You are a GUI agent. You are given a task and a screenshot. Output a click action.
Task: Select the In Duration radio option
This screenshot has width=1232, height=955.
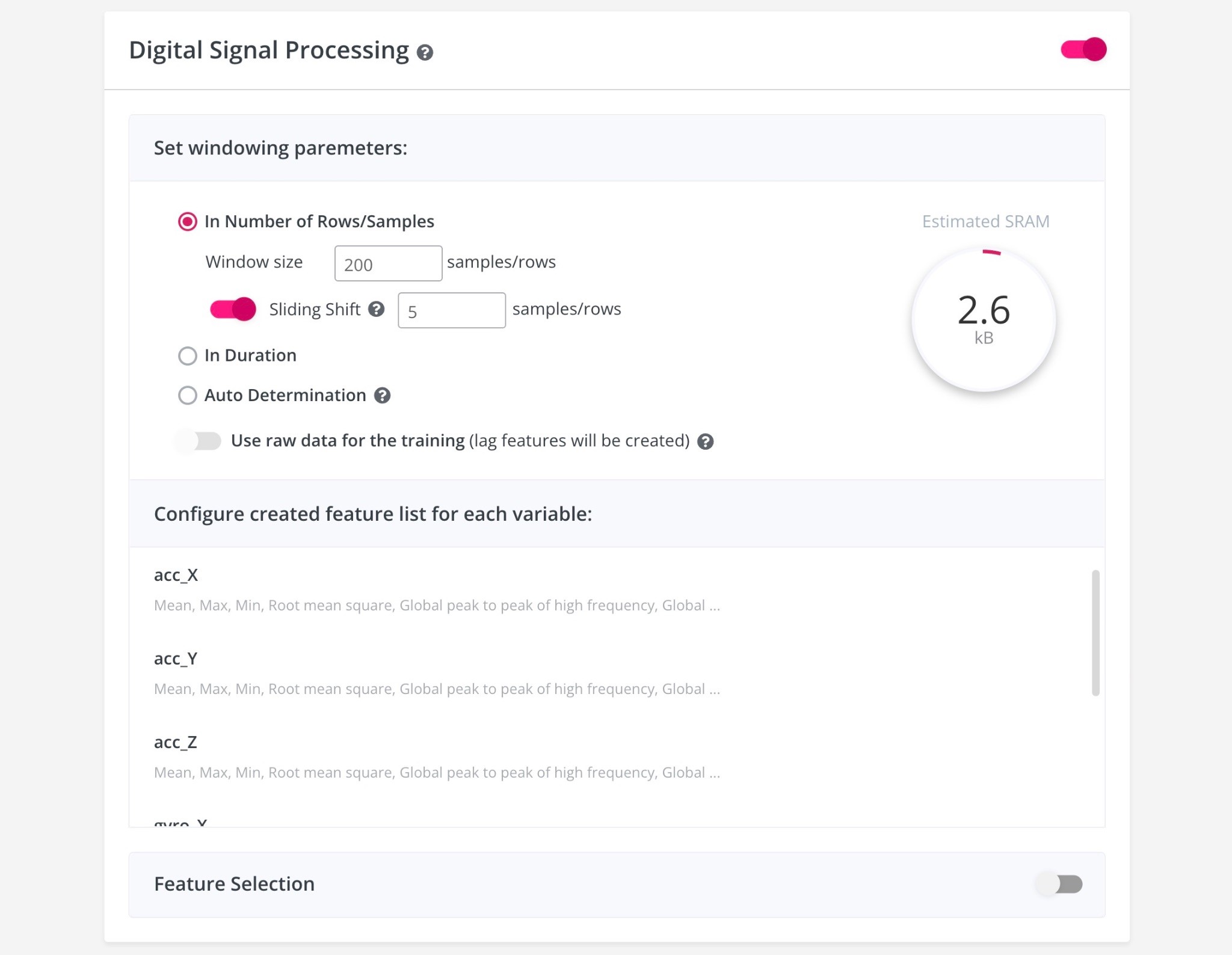188,356
